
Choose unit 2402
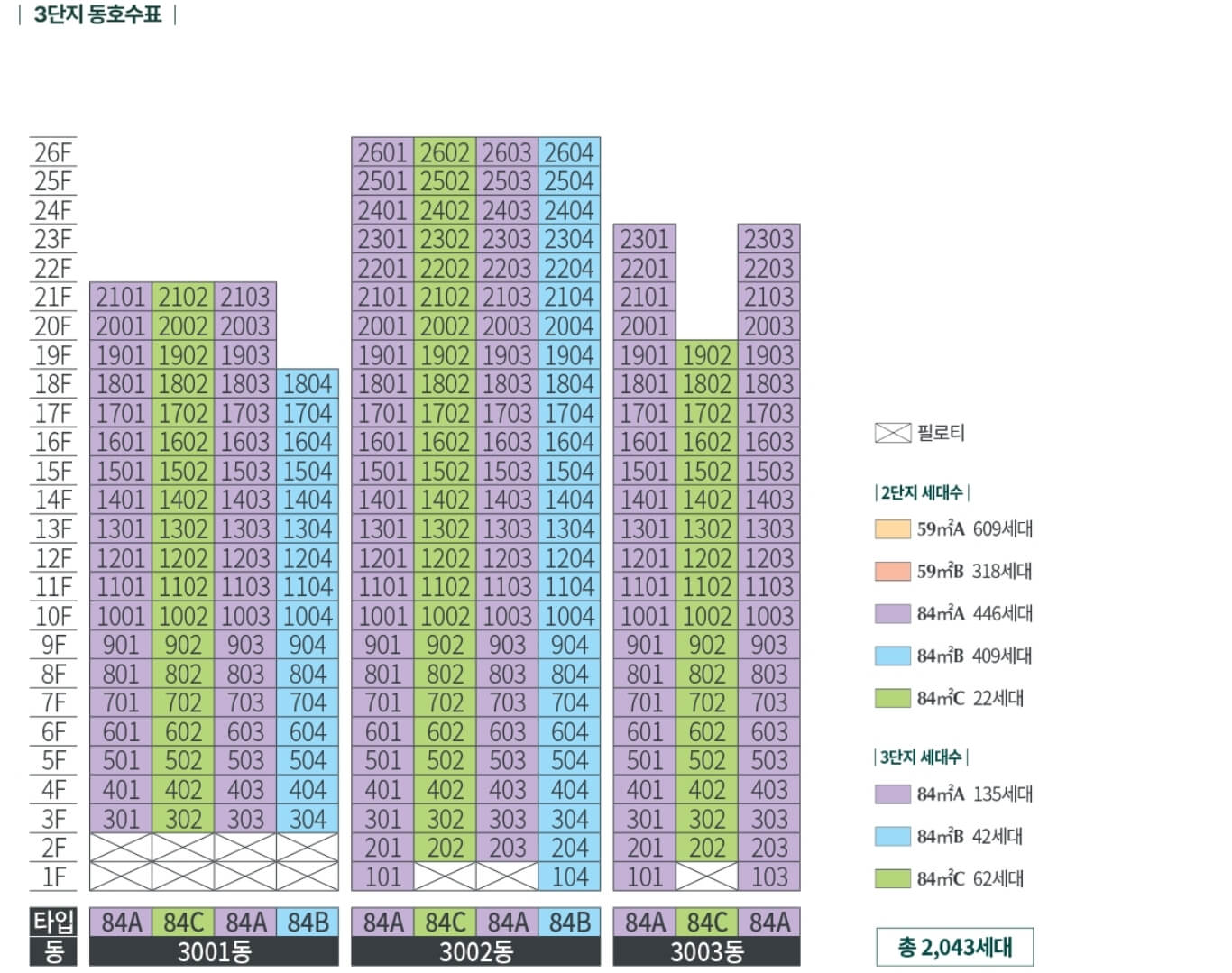445,210
